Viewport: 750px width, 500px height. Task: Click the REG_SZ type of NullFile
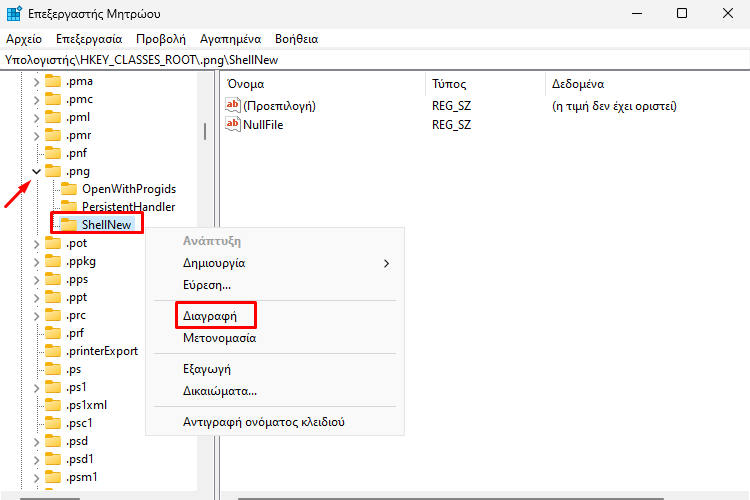451,125
